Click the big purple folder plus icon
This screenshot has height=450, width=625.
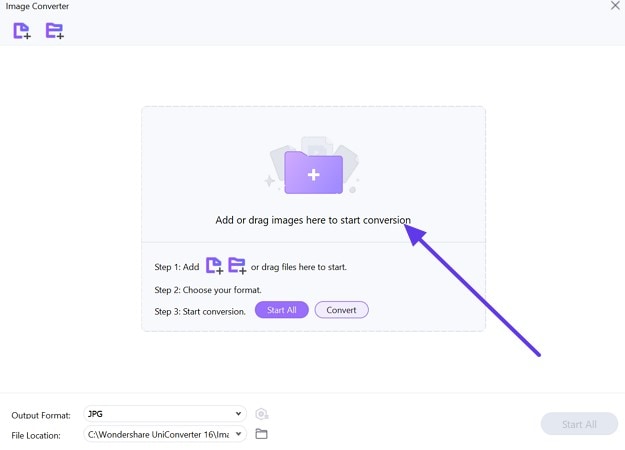[x=313, y=172]
